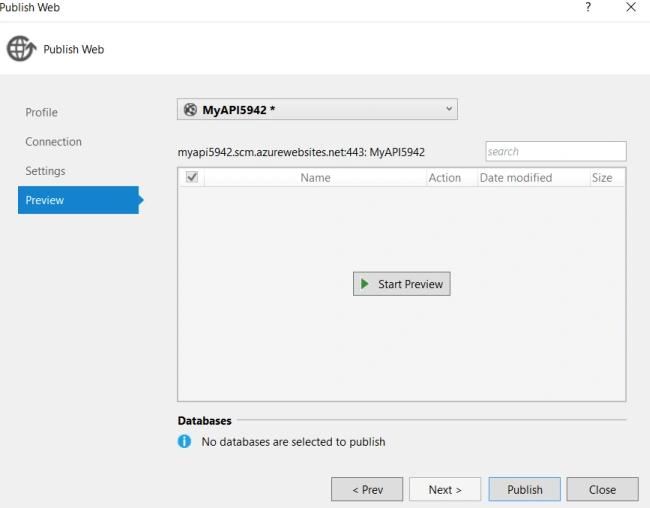The width and height of the screenshot is (650, 508).
Task: Click the Next > button
Action: point(445,489)
